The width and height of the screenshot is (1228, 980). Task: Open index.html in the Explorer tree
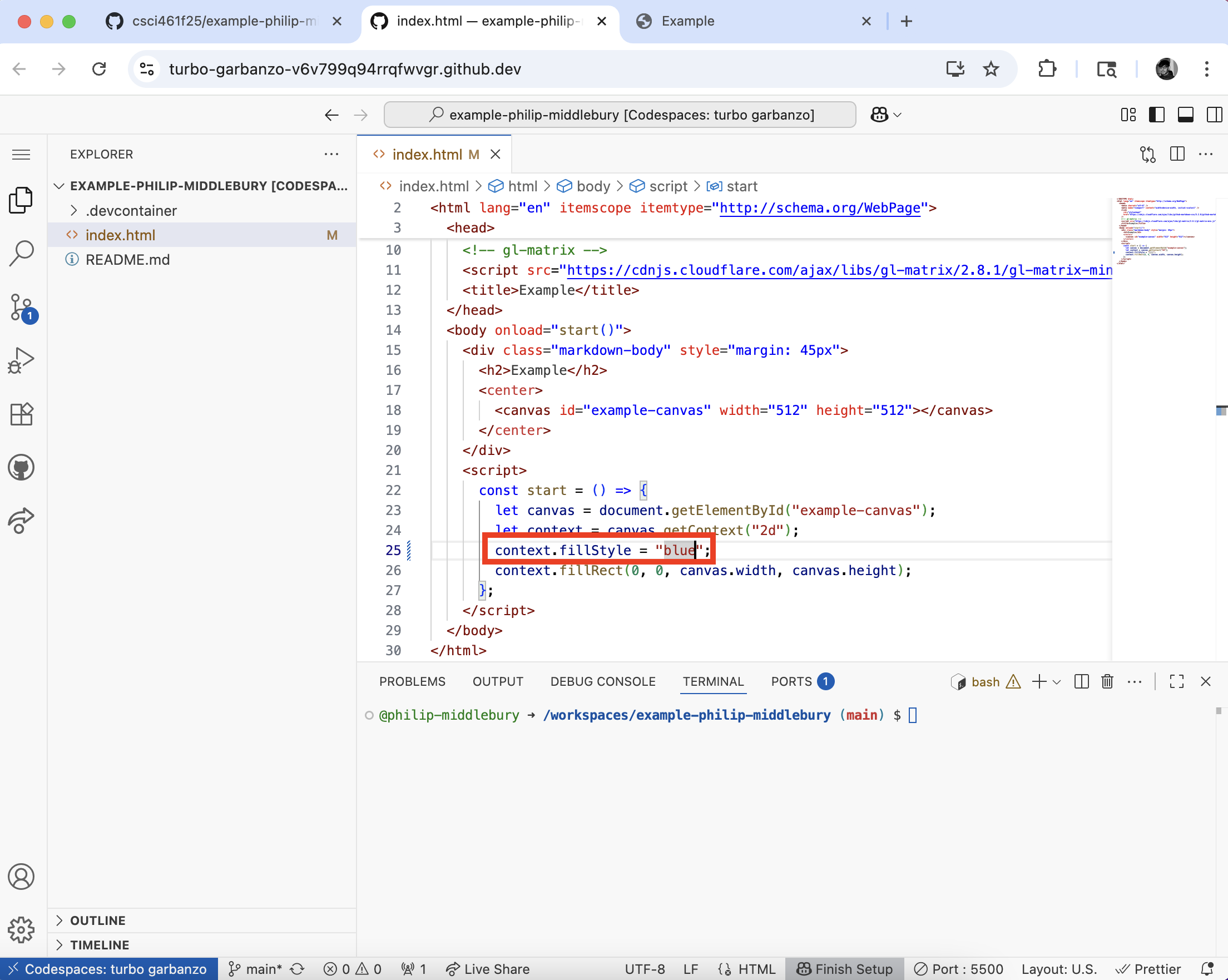202,235
